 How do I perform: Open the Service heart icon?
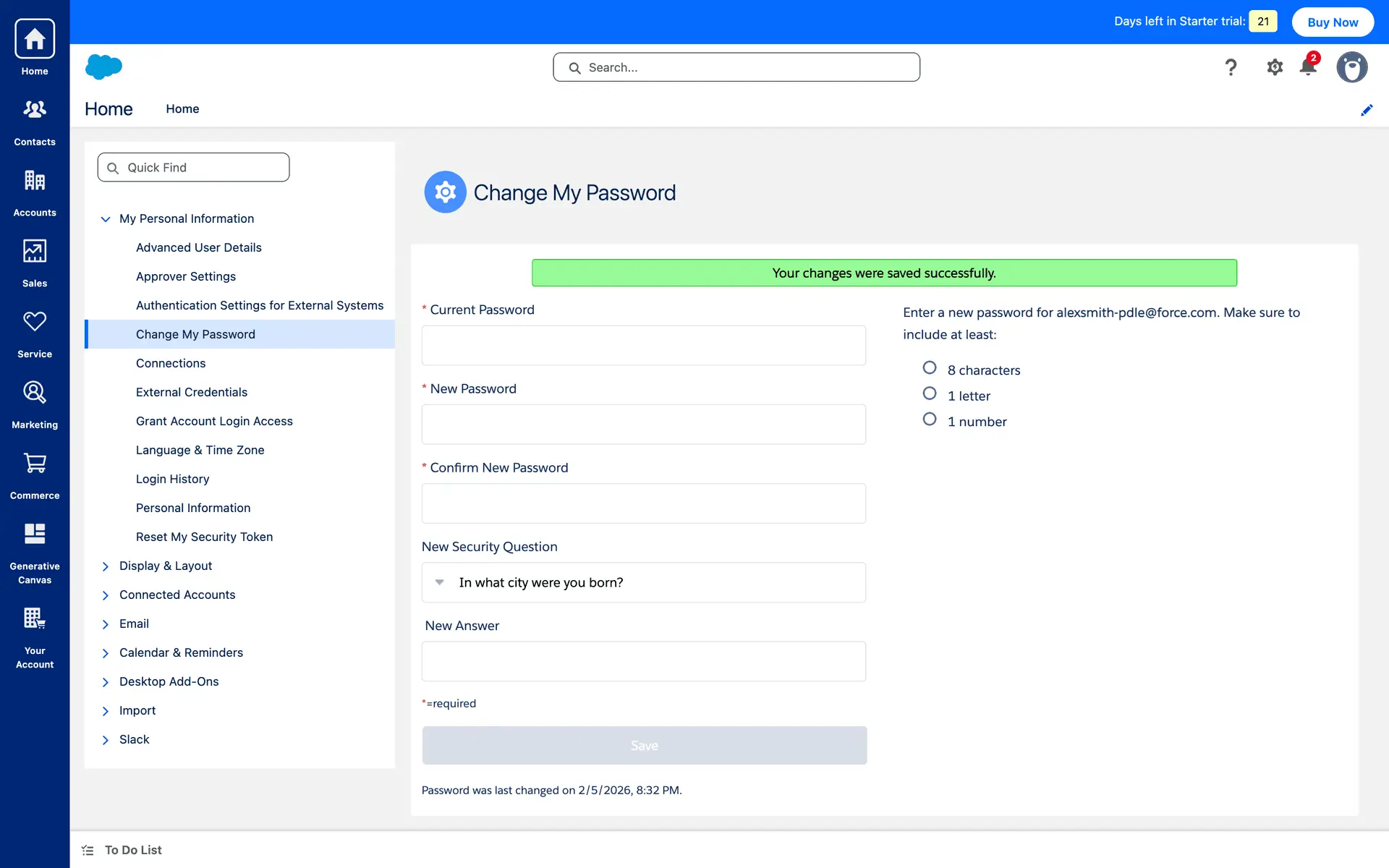(35, 322)
